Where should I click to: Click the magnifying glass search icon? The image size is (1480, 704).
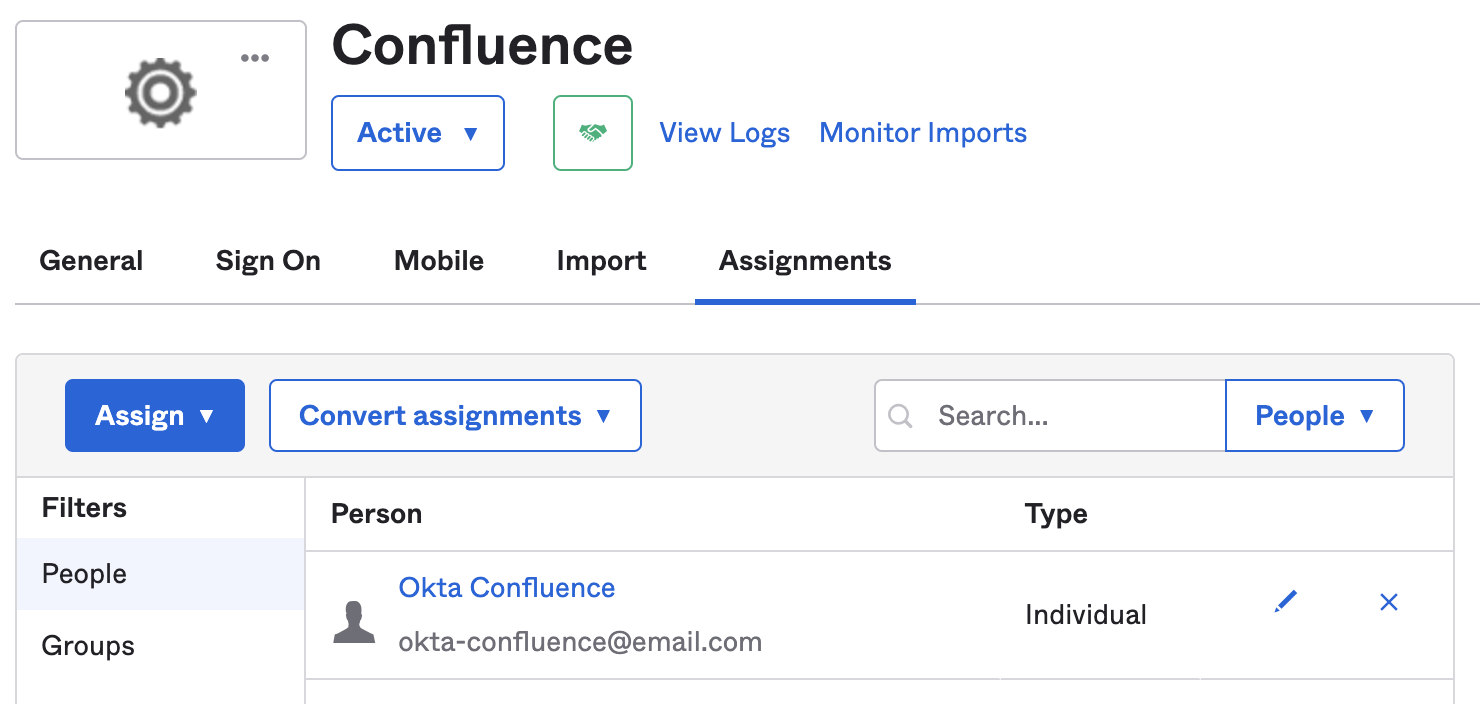point(900,416)
